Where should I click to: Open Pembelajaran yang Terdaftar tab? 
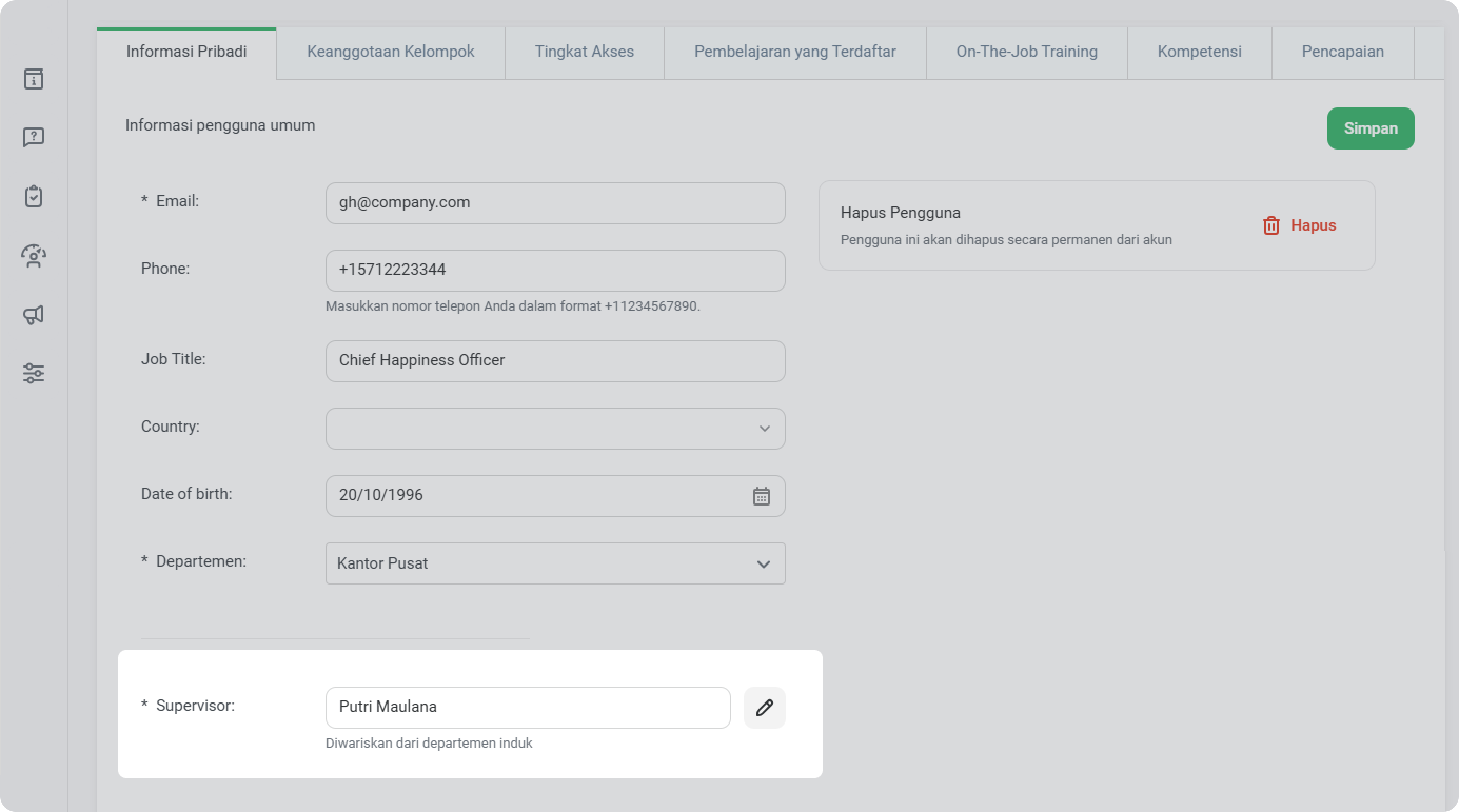point(795,52)
